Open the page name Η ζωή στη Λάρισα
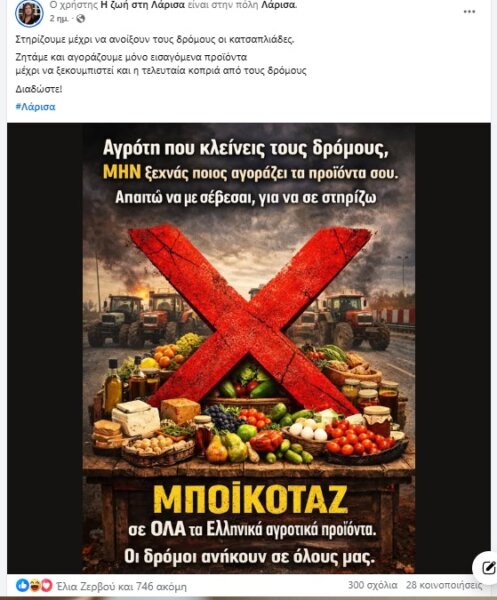 (x=143, y=5)
